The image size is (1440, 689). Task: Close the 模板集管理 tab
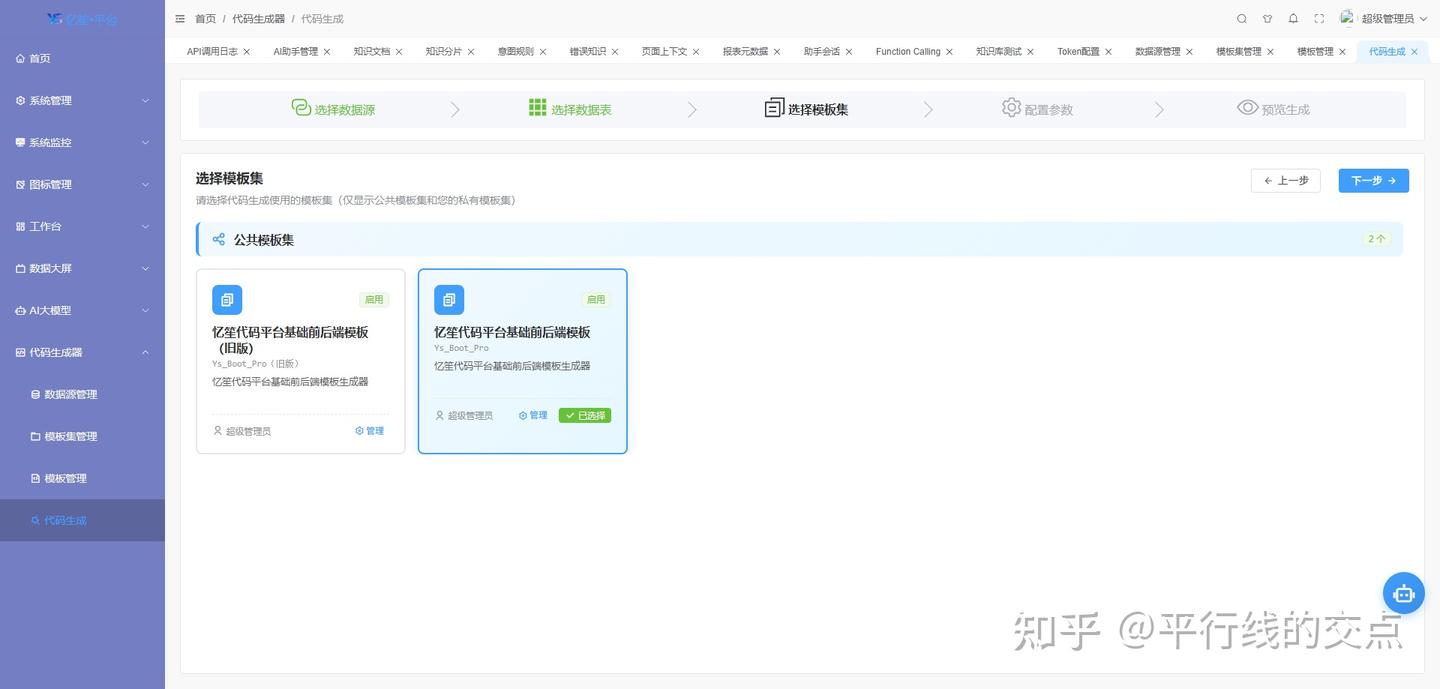point(1271,52)
